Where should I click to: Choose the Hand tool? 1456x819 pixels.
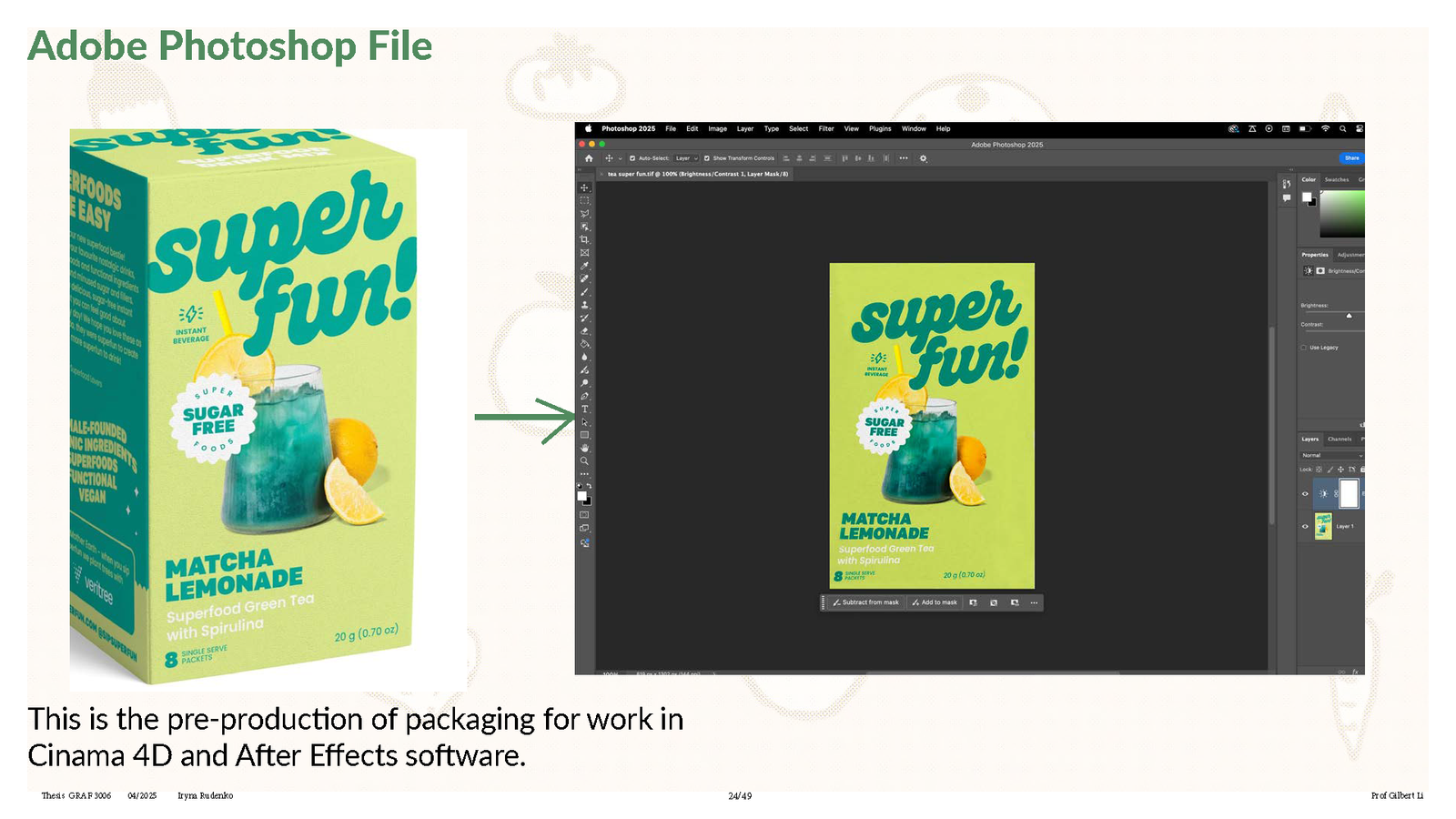(x=584, y=448)
